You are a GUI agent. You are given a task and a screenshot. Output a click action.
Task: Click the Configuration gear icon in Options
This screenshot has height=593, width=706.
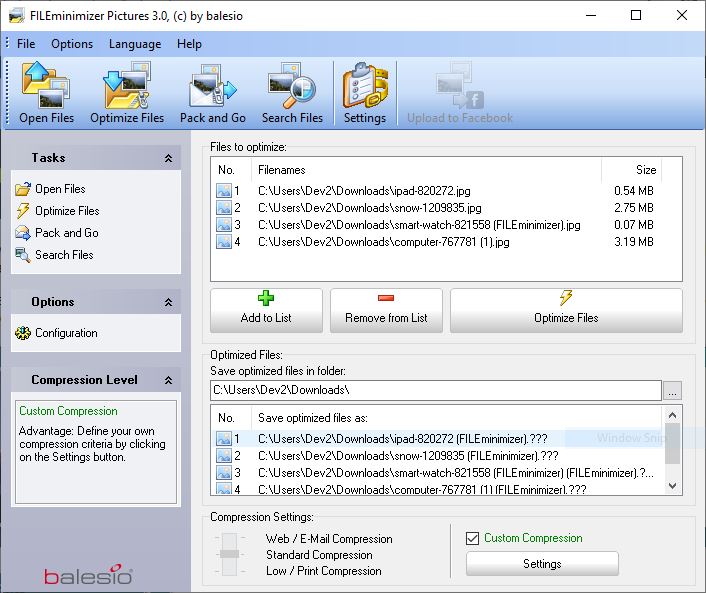click(x=23, y=333)
